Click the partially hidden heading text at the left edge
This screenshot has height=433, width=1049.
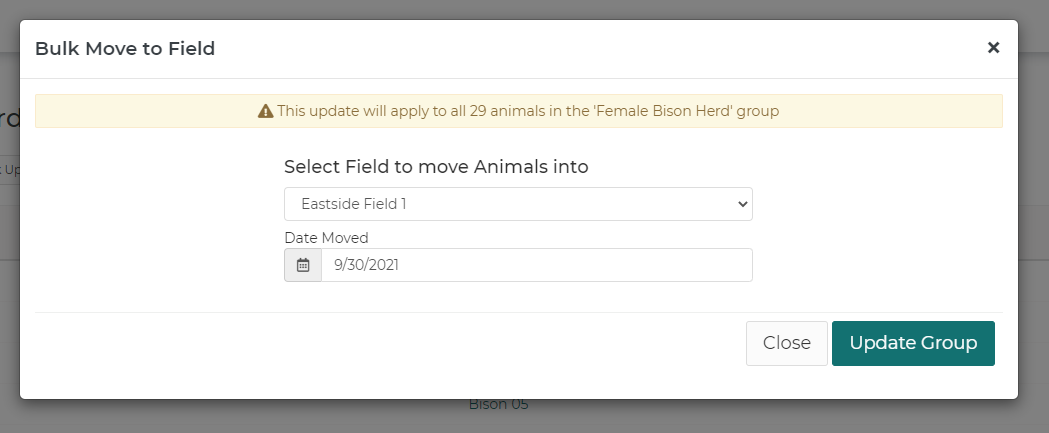click(x=9, y=121)
